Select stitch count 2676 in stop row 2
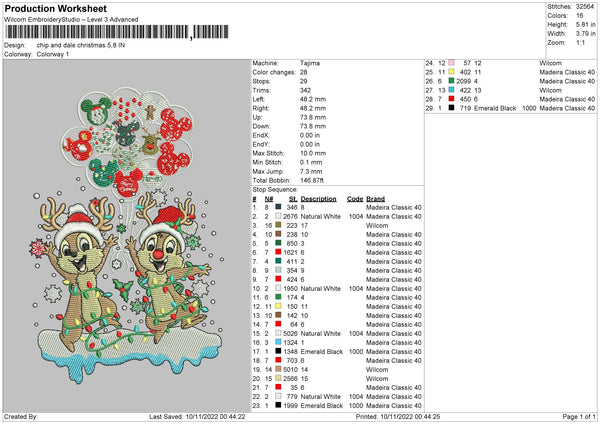The width and height of the screenshot is (600, 424). (x=290, y=216)
